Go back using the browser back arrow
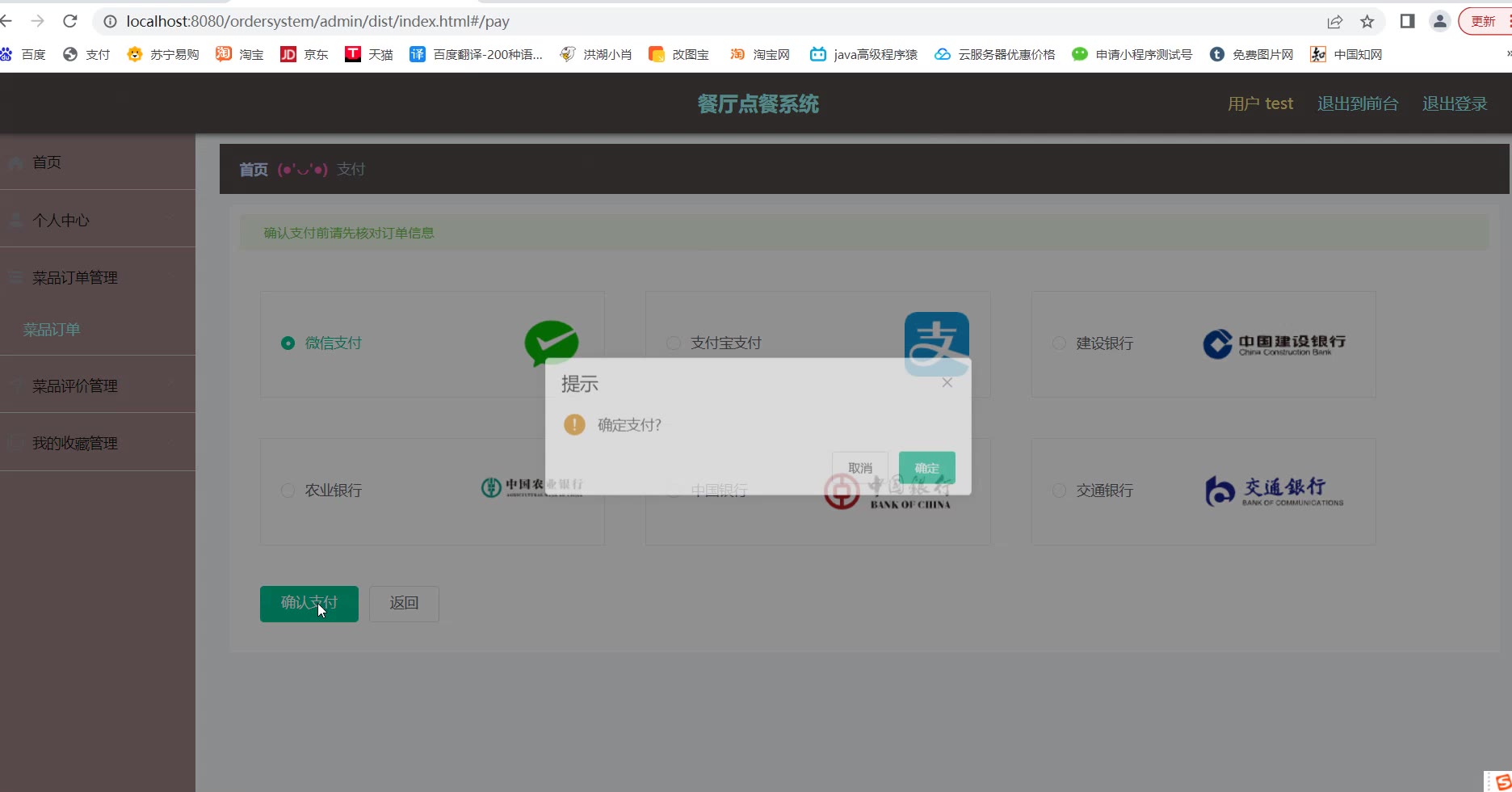 click(x=6, y=21)
